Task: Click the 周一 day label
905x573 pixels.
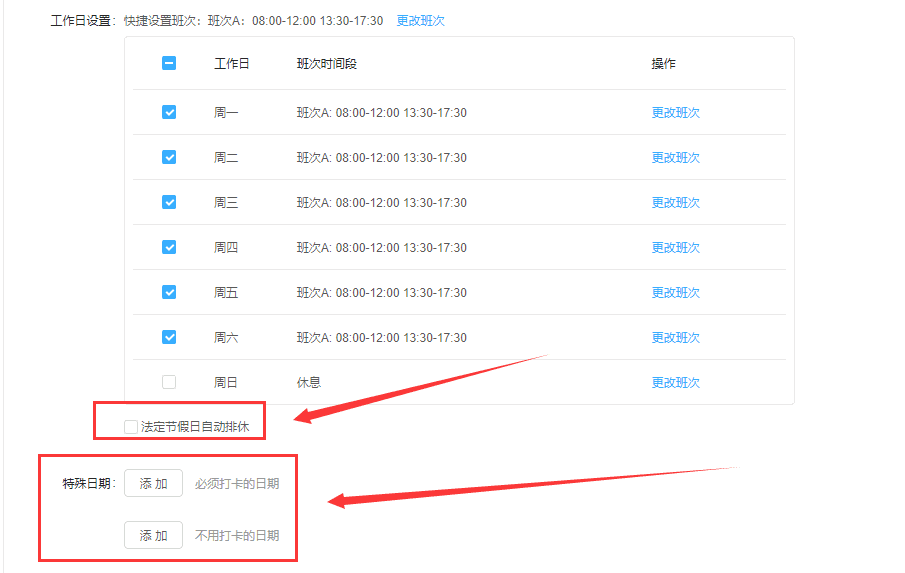Action: tap(226, 113)
